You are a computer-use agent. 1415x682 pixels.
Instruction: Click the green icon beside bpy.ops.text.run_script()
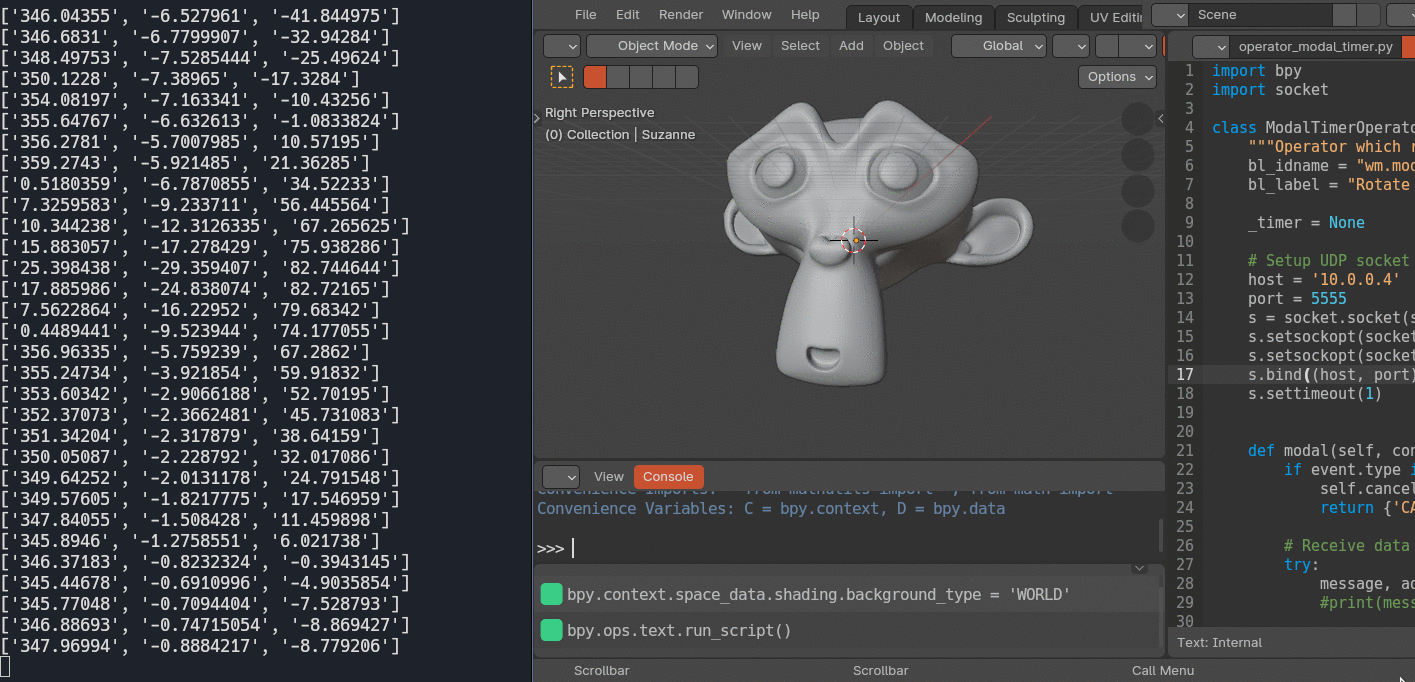(551, 630)
